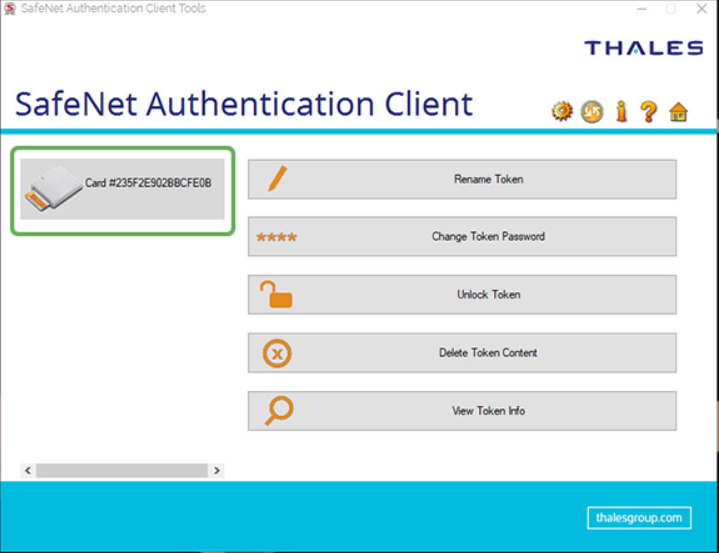Click the Rename Token button

(462, 179)
